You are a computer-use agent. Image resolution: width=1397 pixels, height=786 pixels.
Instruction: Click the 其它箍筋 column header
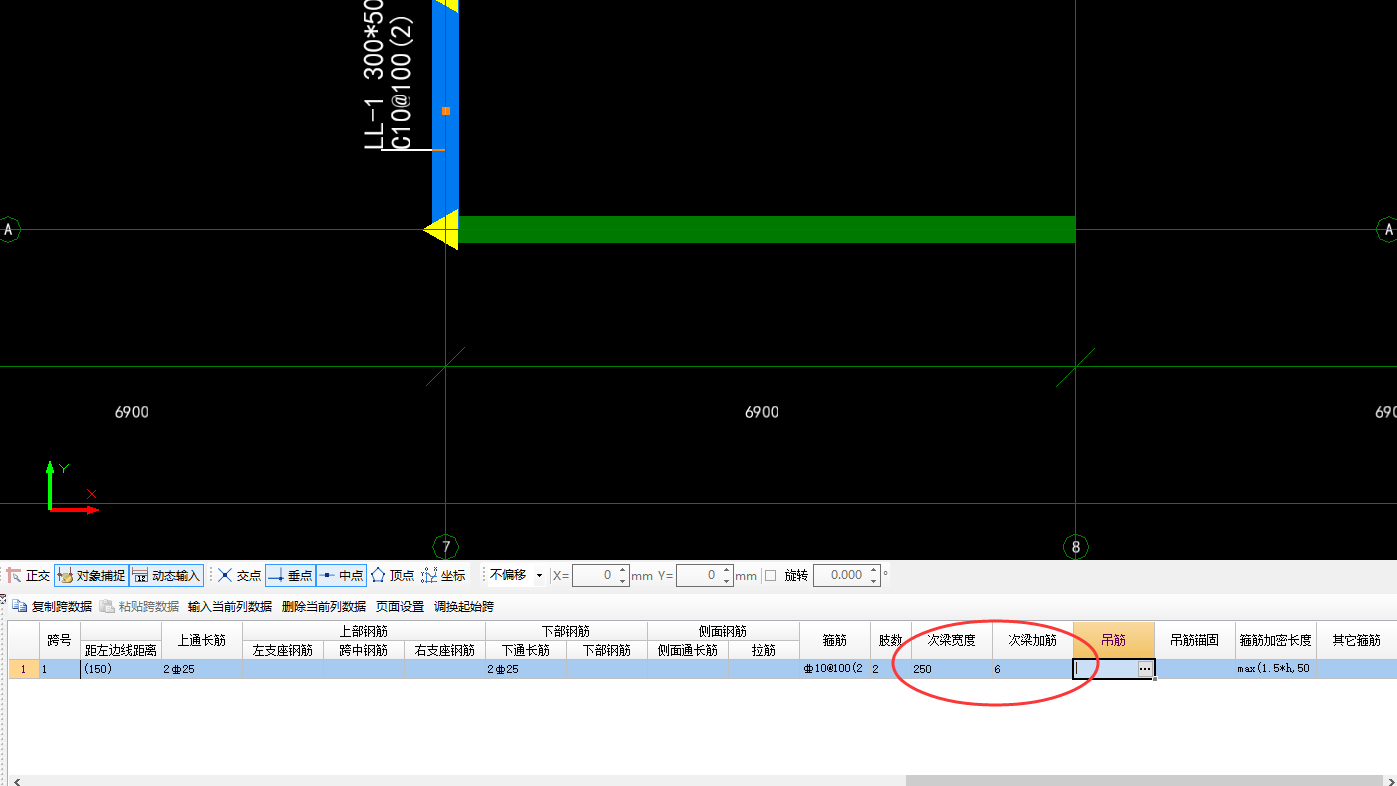pyautogui.click(x=1357, y=640)
